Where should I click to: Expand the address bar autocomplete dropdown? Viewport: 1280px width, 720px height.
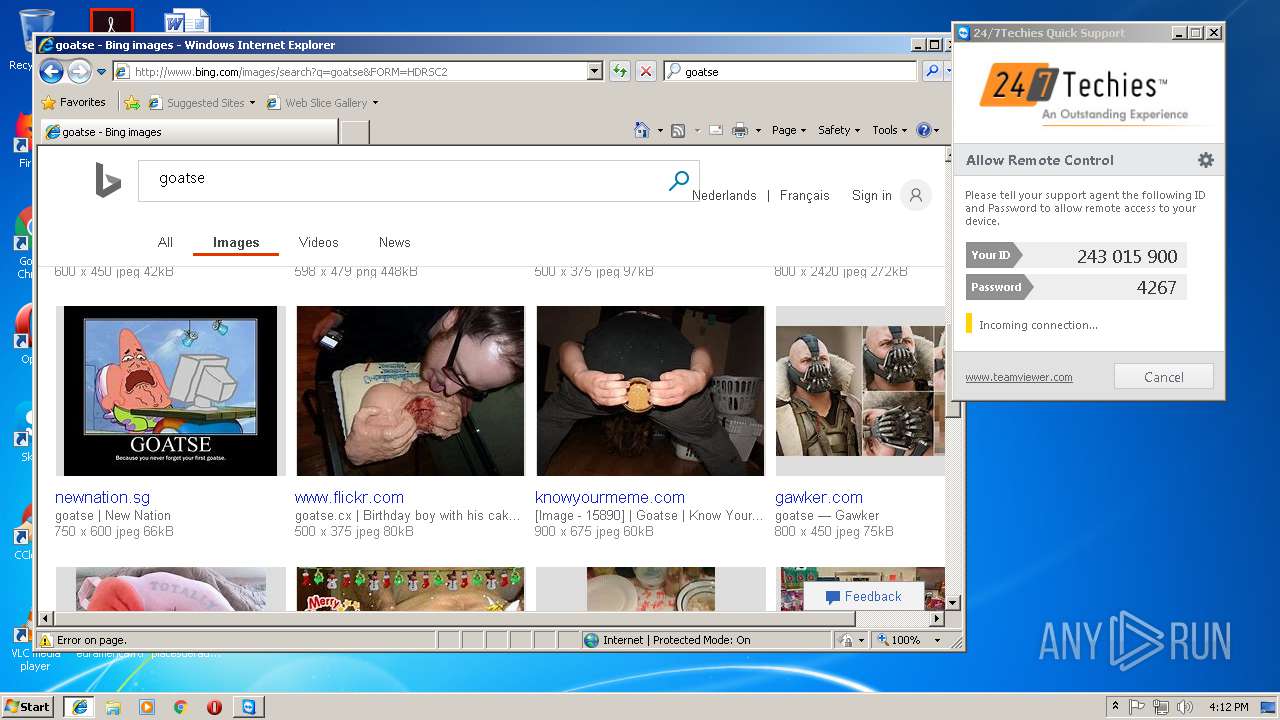[x=595, y=72]
